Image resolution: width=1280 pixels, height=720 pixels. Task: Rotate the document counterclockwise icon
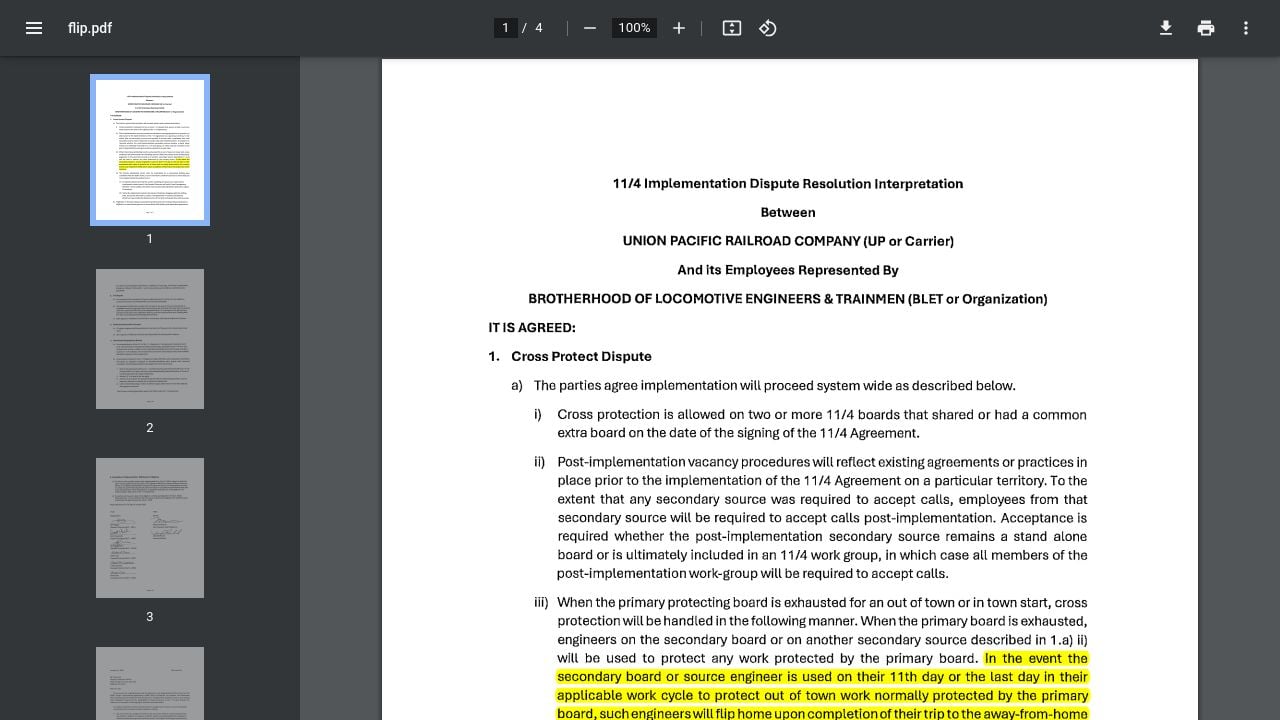768,28
